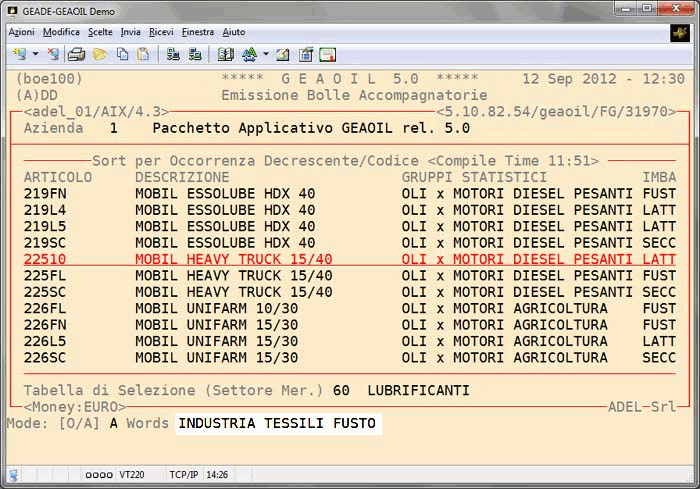Click the VT220 status bar indicator
This screenshot has width=700, height=489.
coord(131,475)
